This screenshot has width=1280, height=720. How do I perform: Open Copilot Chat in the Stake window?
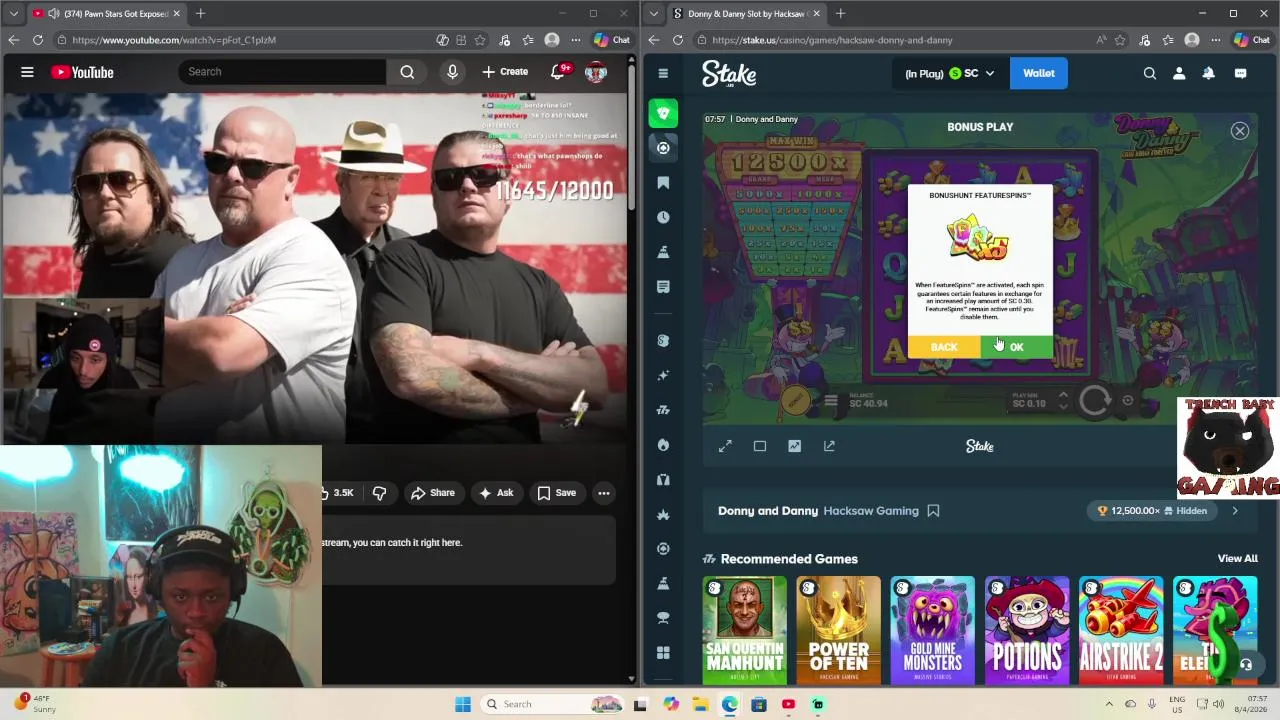tap(1252, 40)
